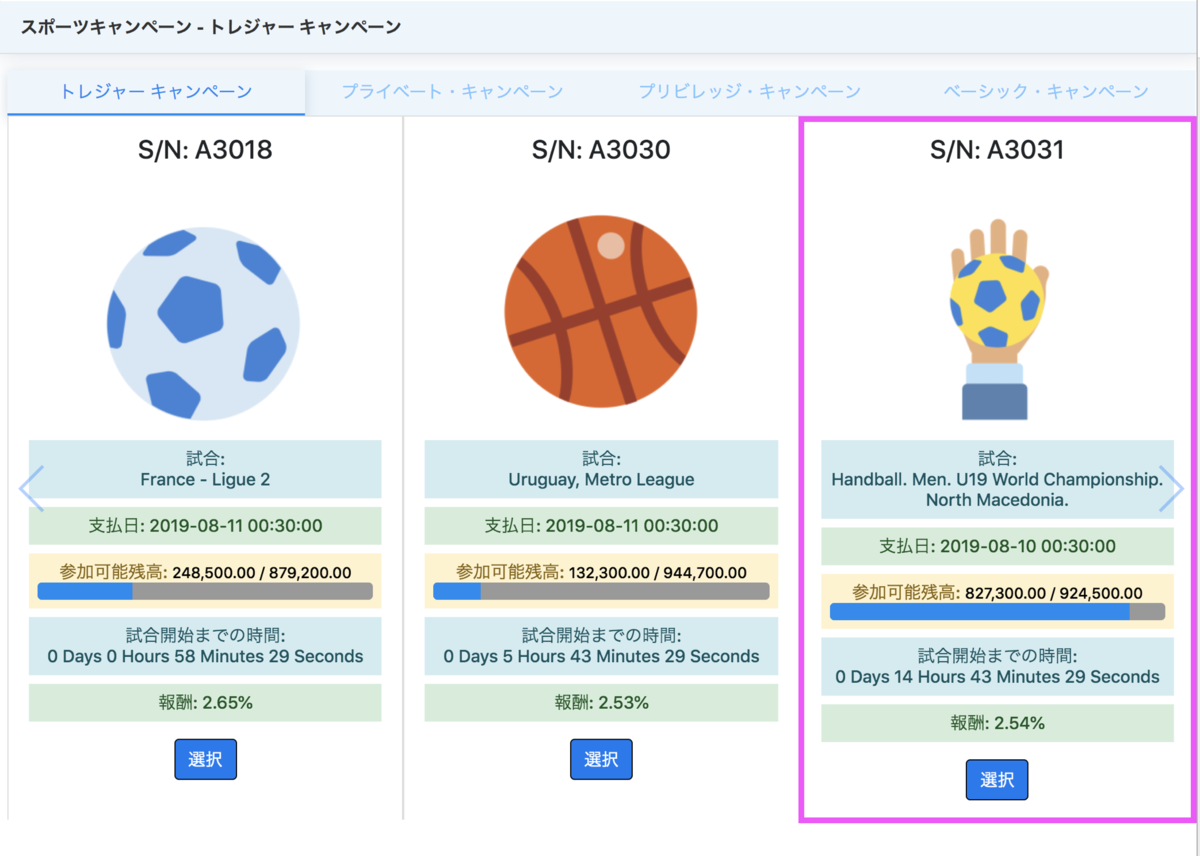Click 0 Days 0 Hours 58 Minutes countdown
1200x856 pixels.
pyautogui.click(x=205, y=657)
